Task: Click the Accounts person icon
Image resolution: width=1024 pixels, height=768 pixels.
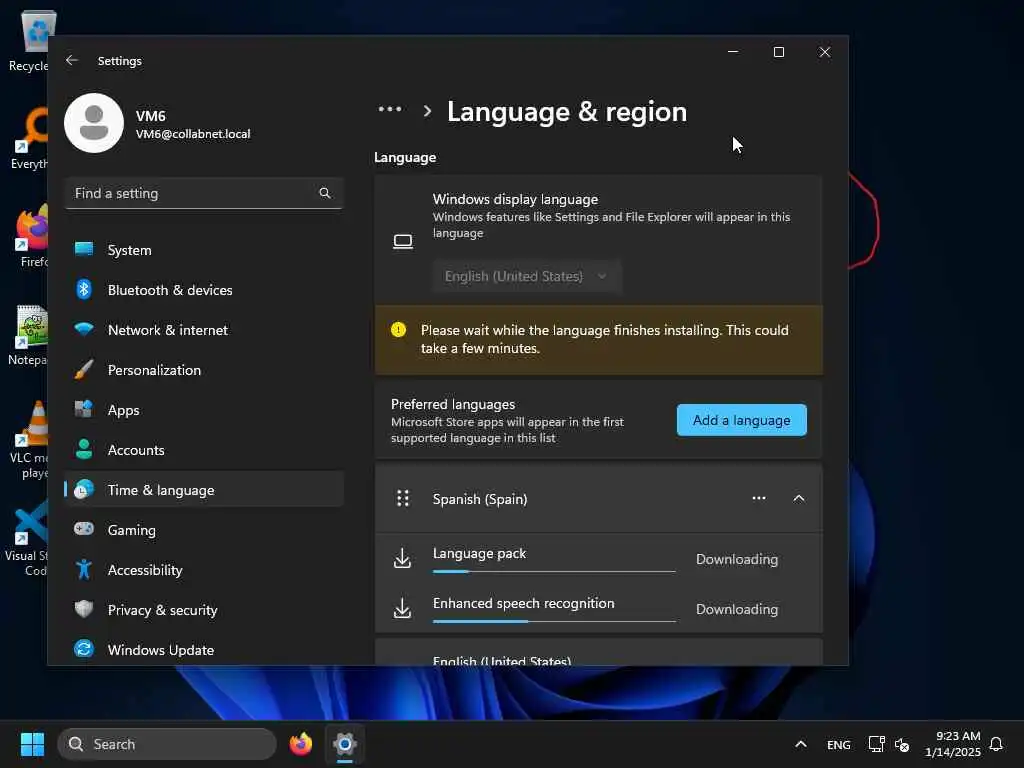Action: [84, 449]
